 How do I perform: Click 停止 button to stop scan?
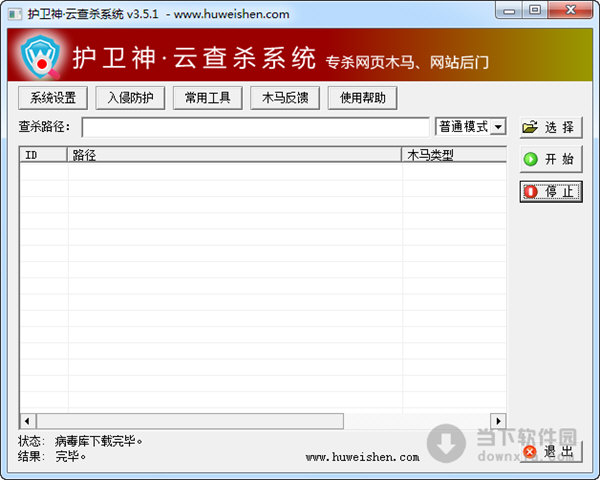coord(551,191)
